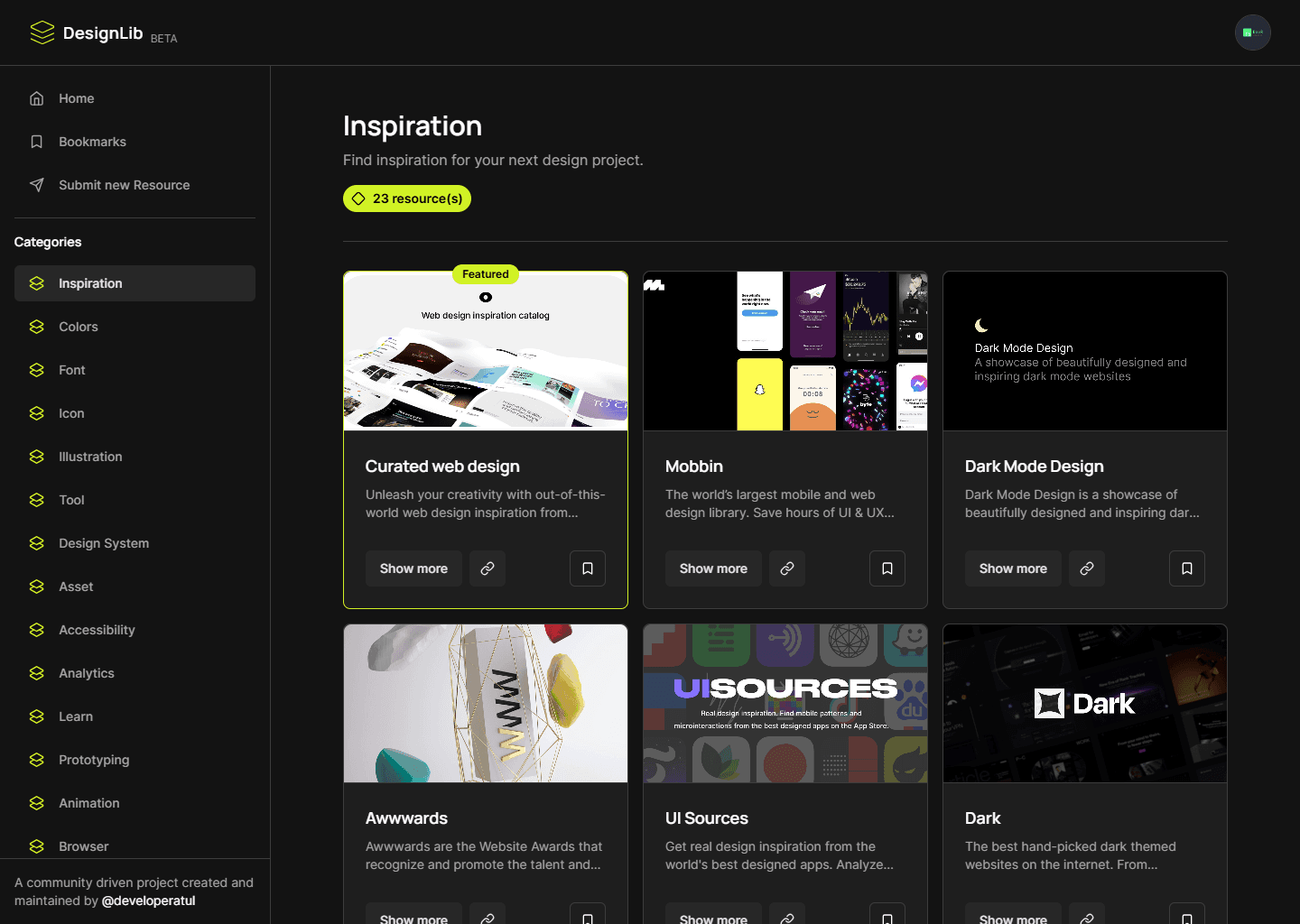
Task: Click the Categories heading
Action: 48,242
